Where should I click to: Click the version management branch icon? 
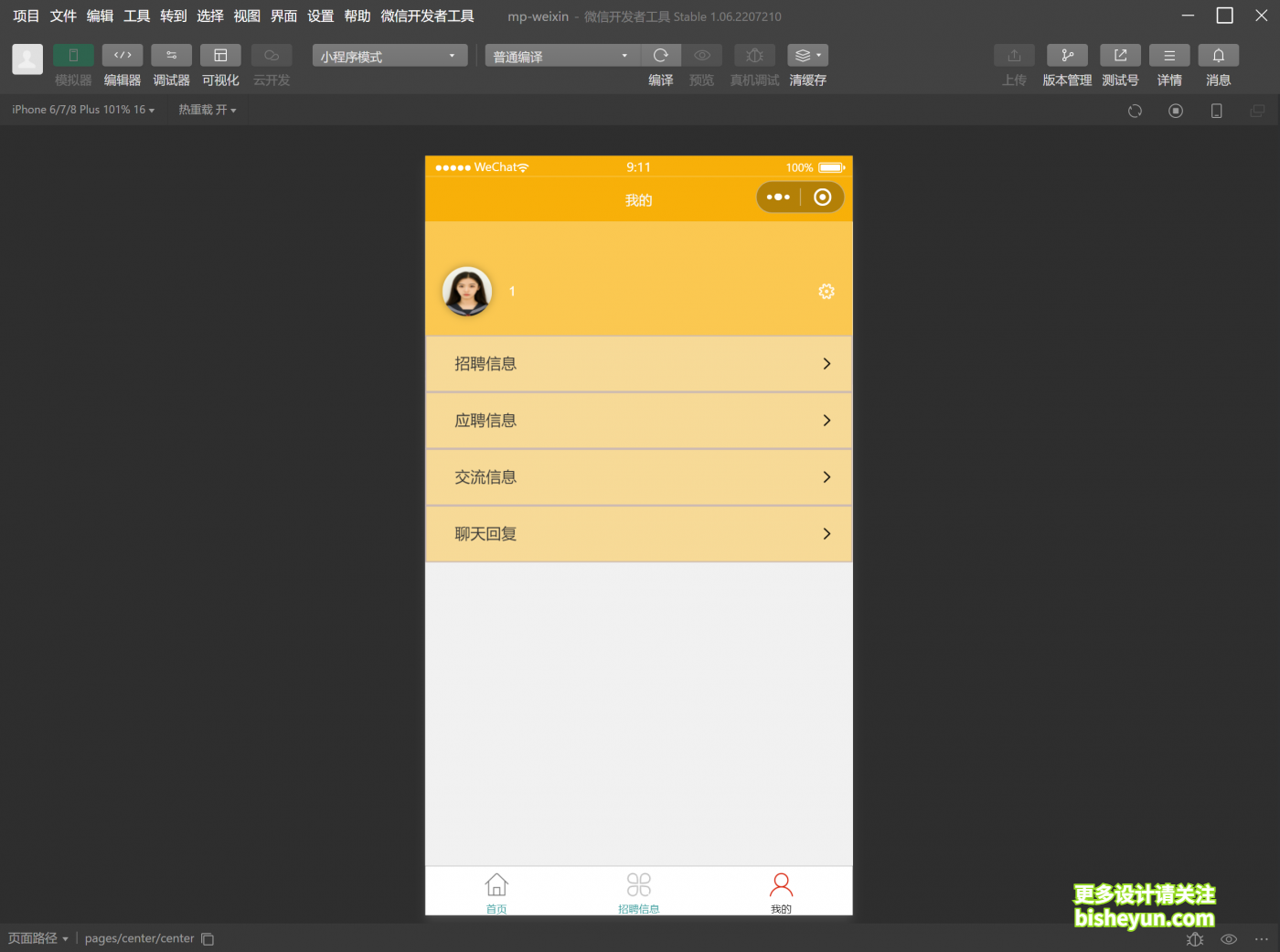(x=1067, y=56)
